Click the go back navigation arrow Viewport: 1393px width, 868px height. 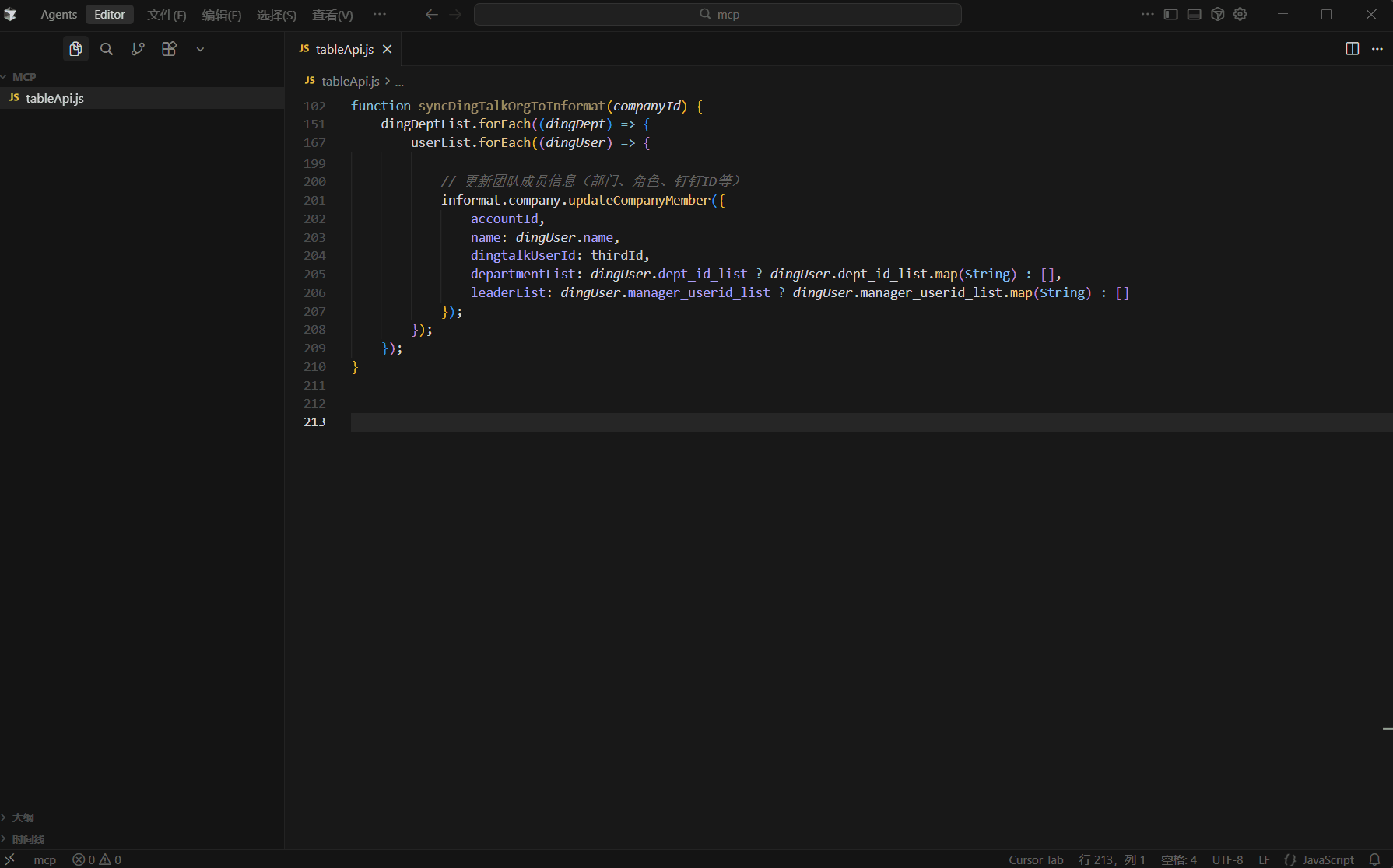[432, 15]
